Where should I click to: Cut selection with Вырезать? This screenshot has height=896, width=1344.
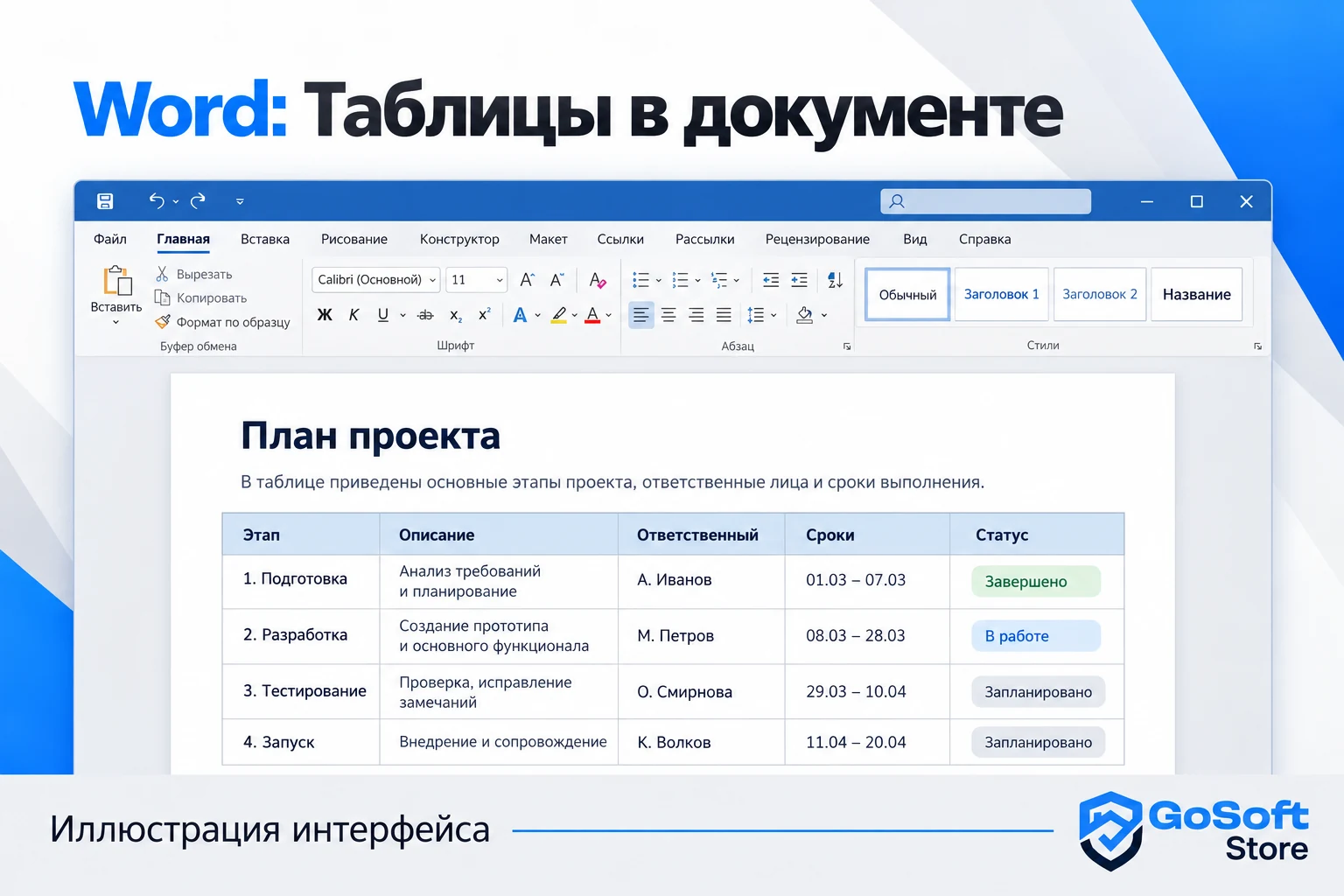coord(193,274)
